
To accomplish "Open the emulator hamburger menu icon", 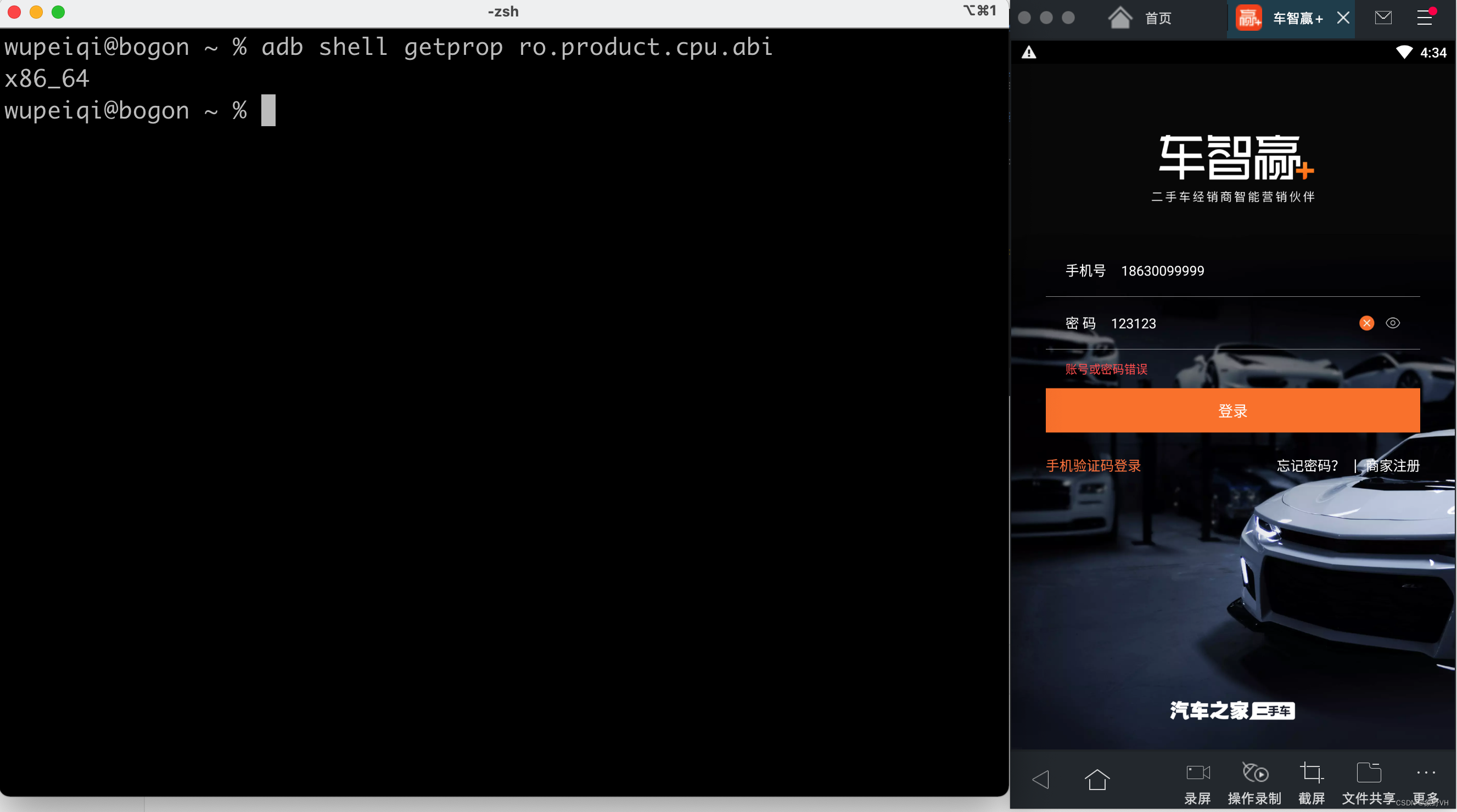I will [1425, 18].
